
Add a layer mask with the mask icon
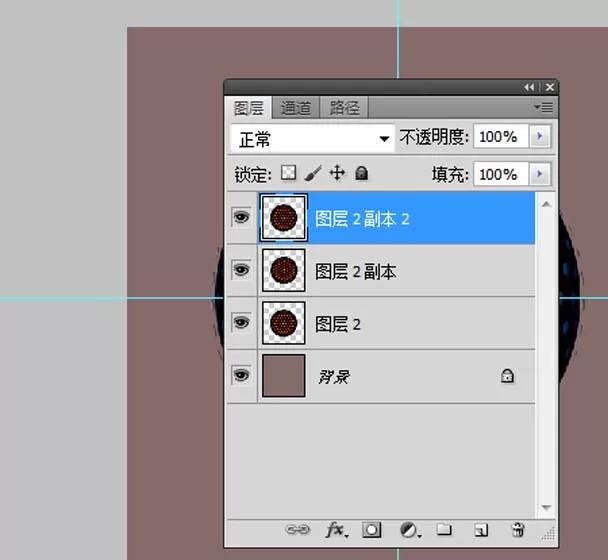pyautogui.click(x=371, y=529)
